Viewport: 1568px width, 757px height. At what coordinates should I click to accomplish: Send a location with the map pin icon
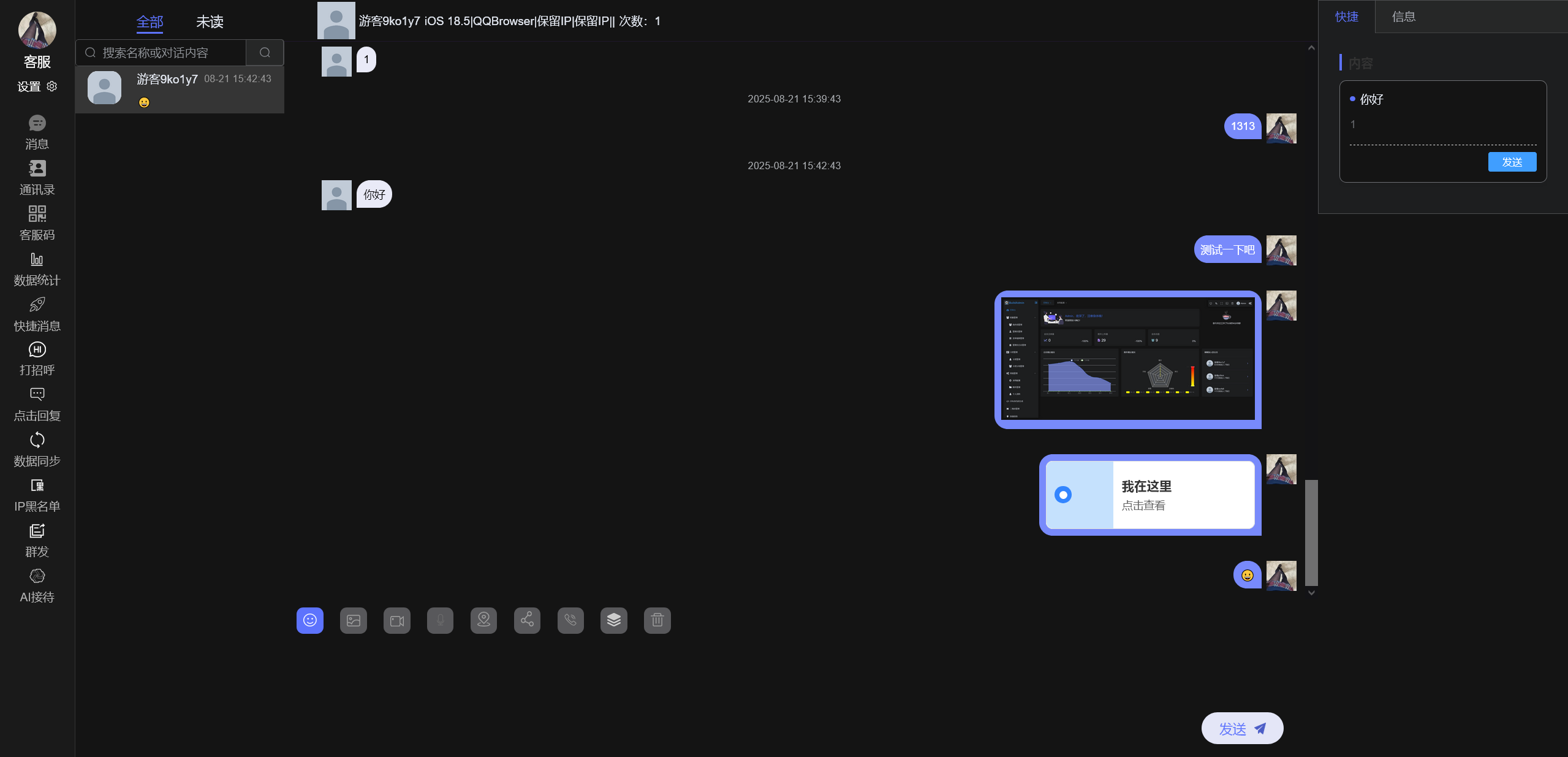coord(483,620)
